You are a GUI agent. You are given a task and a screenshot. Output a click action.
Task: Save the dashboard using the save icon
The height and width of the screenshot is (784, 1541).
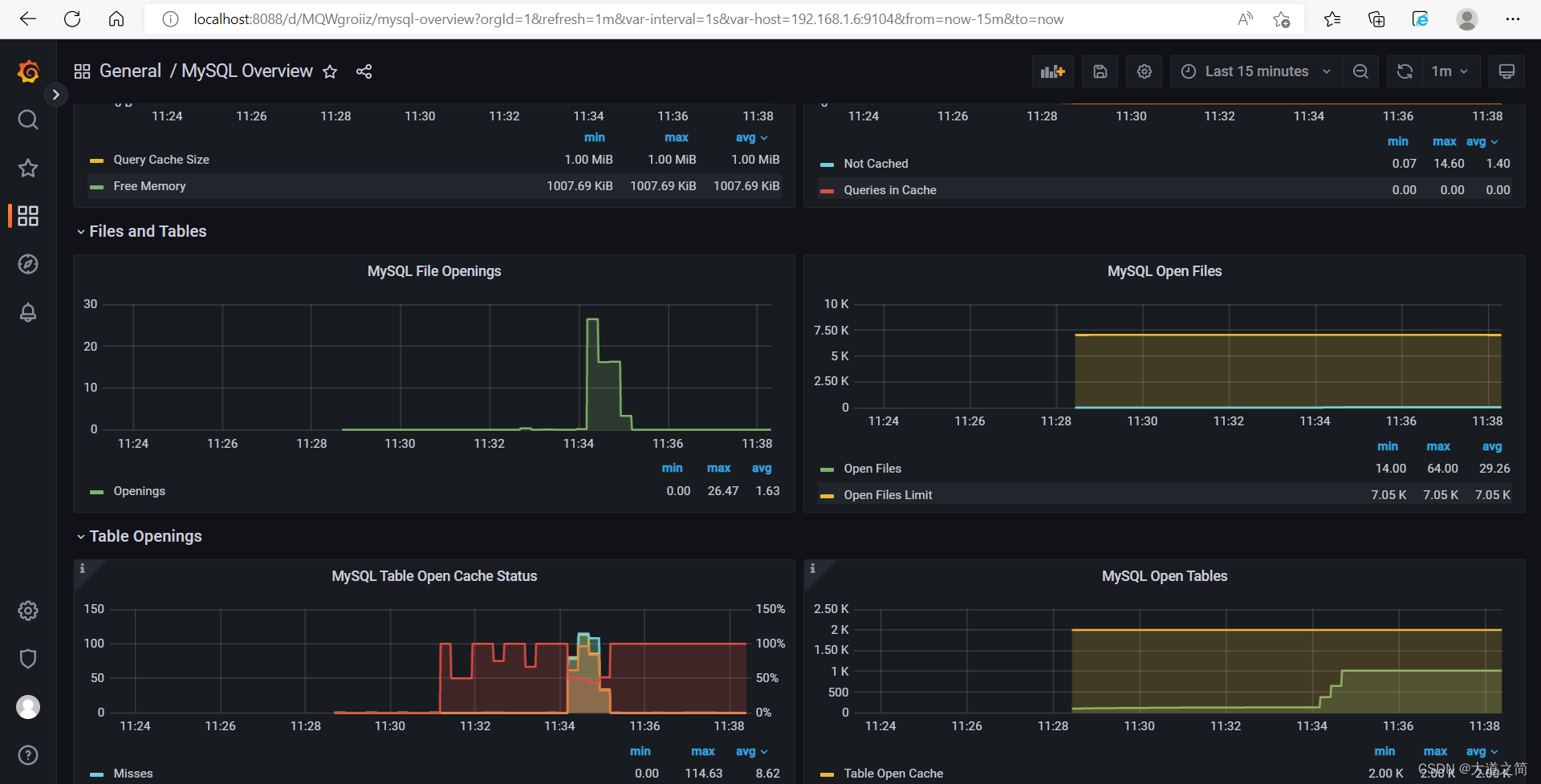coord(1100,71)
